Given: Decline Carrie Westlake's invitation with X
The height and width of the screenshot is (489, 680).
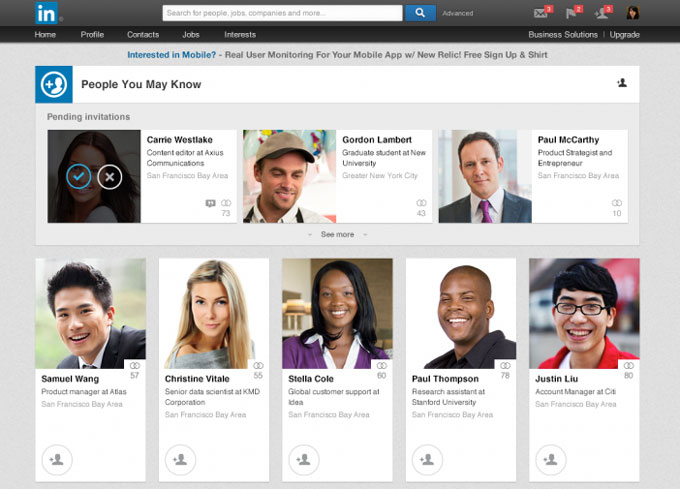Looking at the screenshot, I should (x=110, y=177).
